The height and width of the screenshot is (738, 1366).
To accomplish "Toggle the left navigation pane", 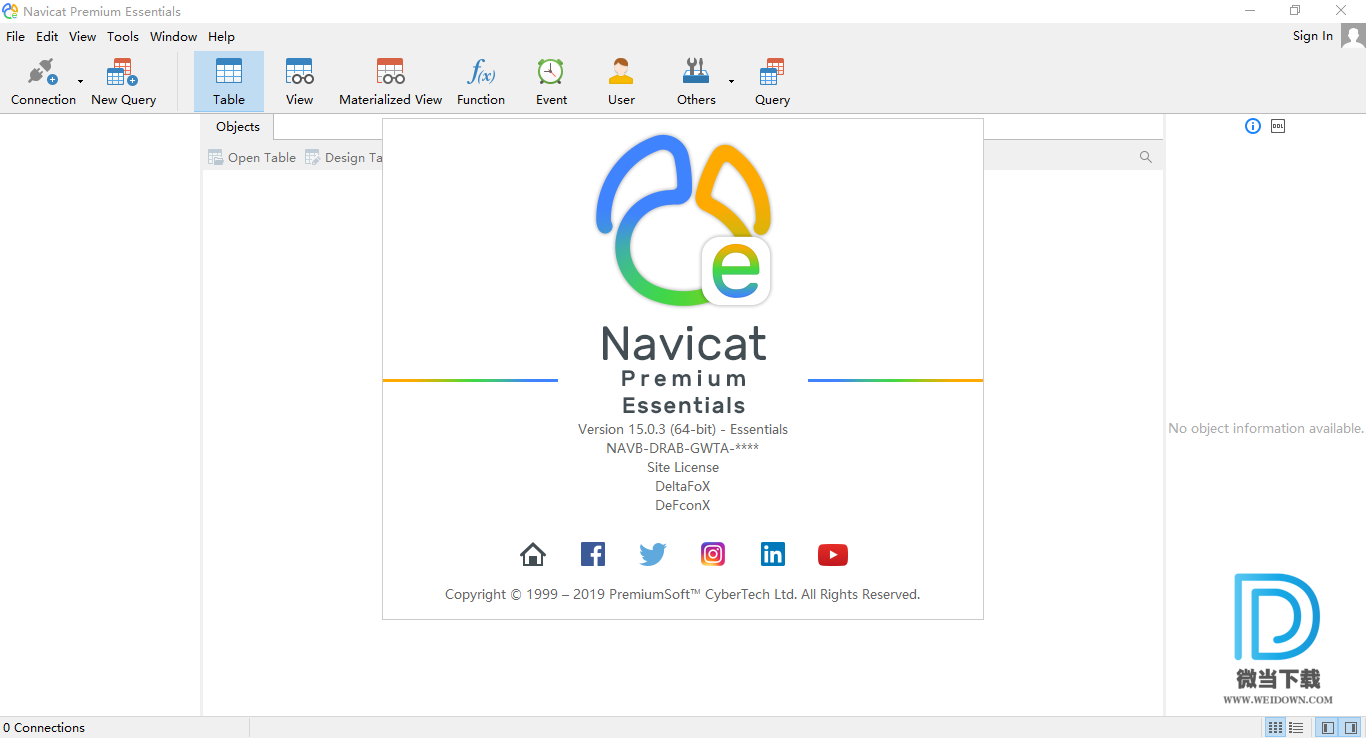I will click(1327, 728).
